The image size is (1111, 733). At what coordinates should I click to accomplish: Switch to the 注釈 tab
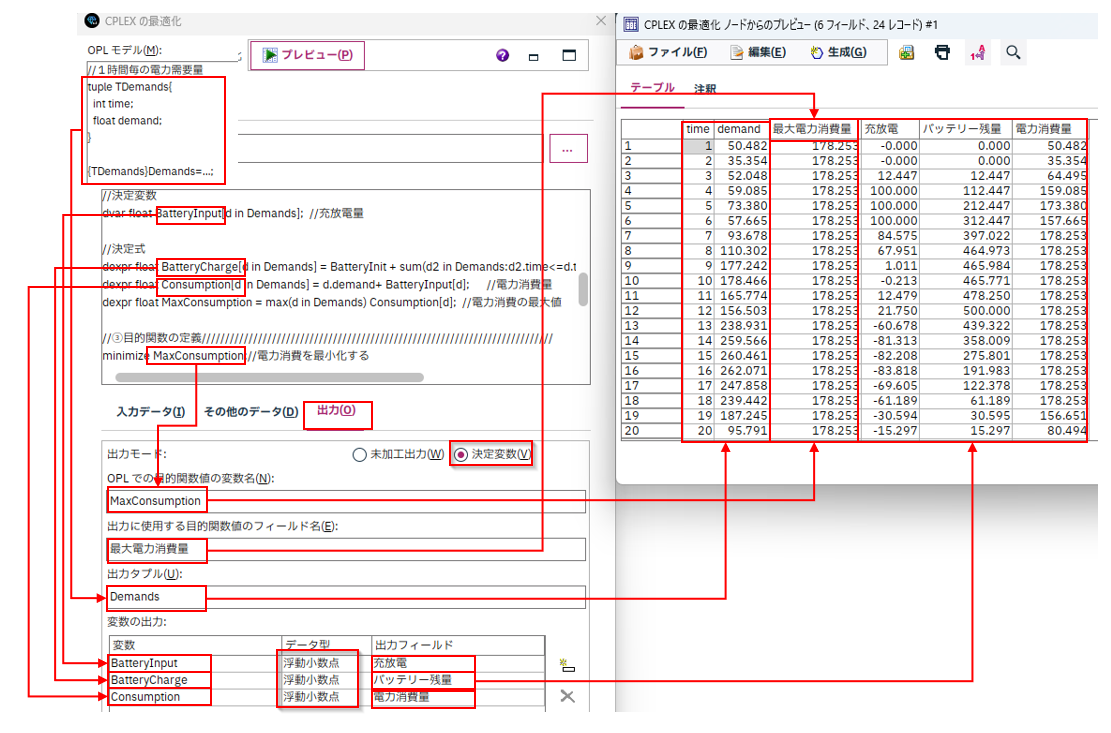705,89
